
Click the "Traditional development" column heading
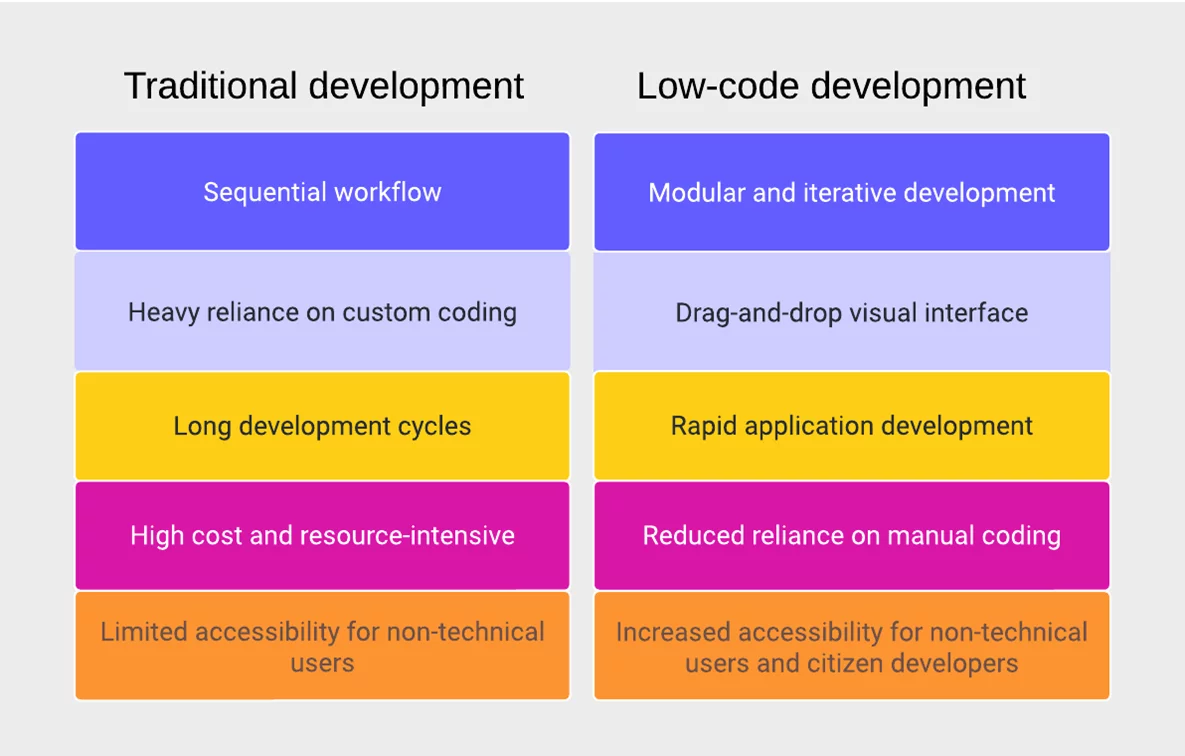[x=323, y=87]
